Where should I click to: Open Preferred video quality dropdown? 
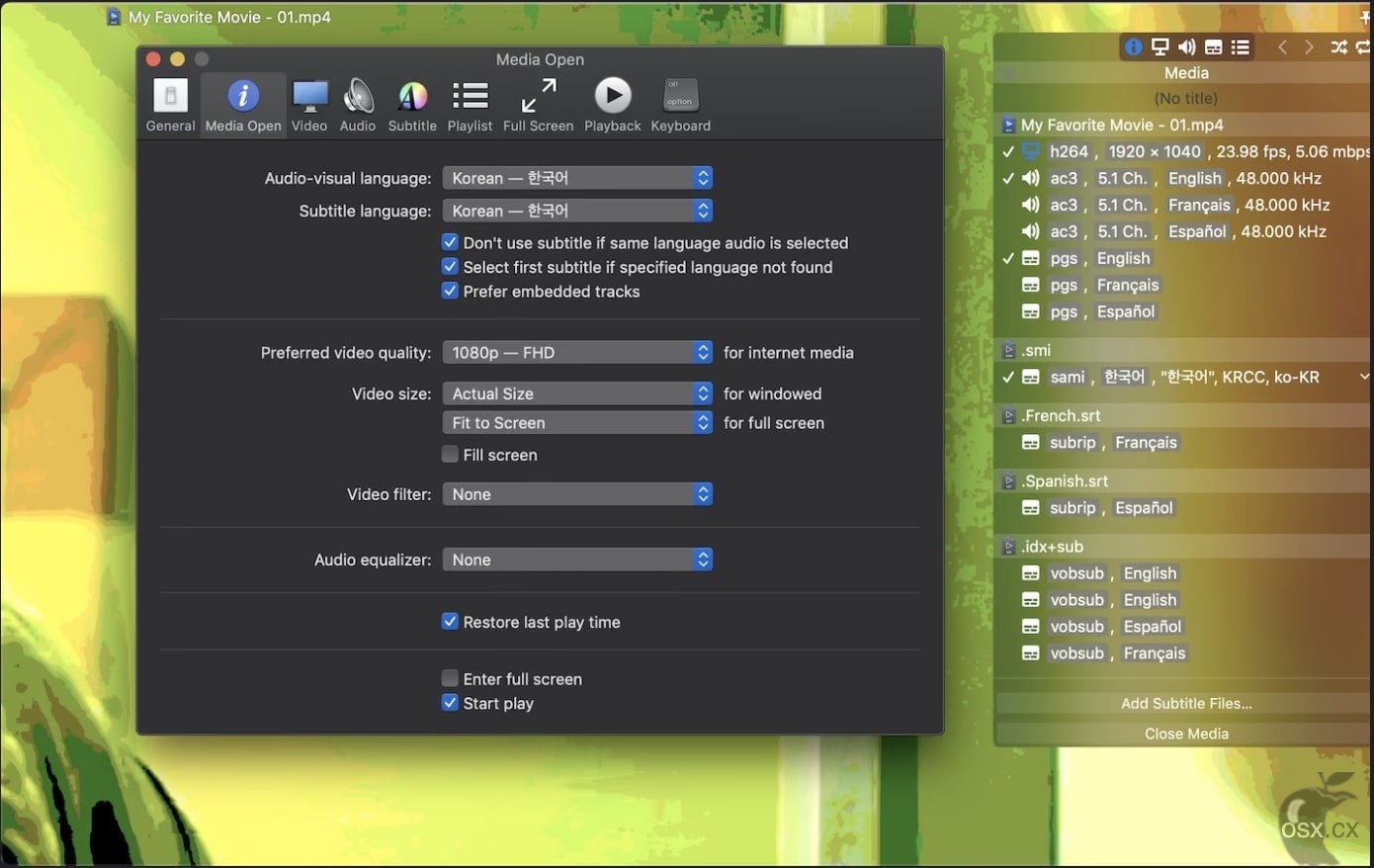[x=577, y=353]
